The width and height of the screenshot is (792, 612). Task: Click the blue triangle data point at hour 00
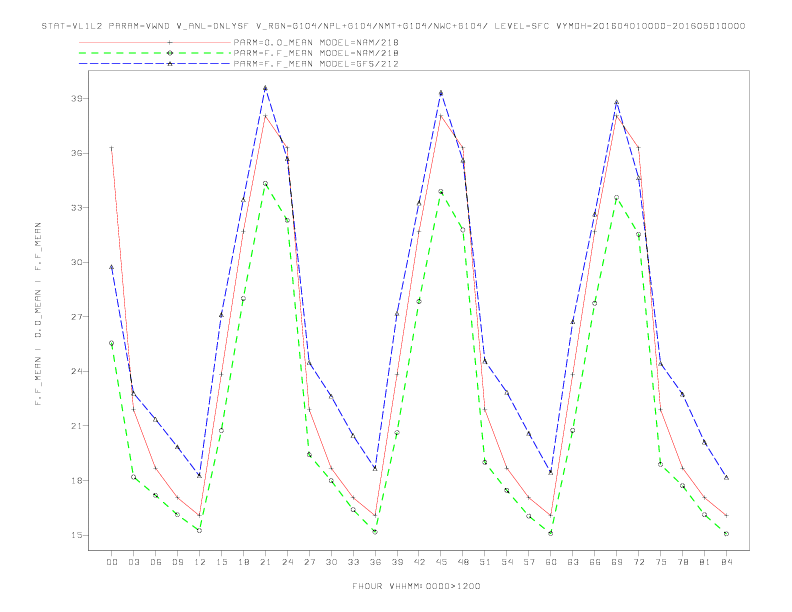[x=112, y=267]
